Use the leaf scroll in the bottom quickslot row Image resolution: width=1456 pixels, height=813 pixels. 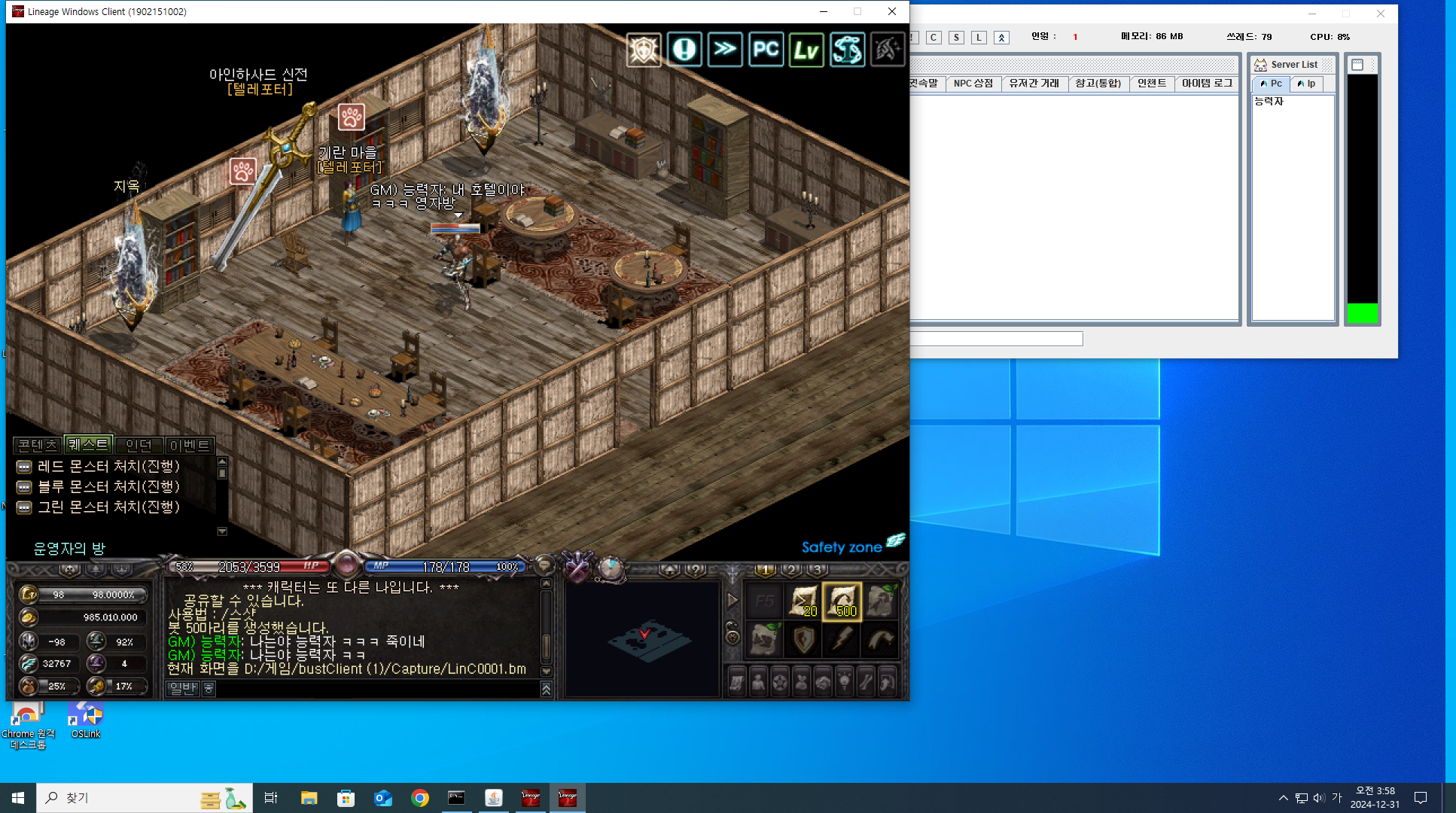click(x=764, y=641)
